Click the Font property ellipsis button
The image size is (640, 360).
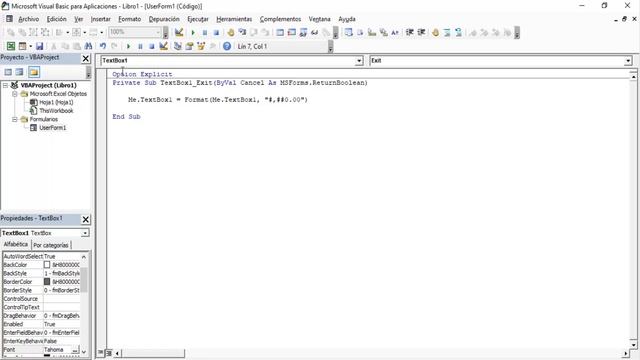(76, 350)
